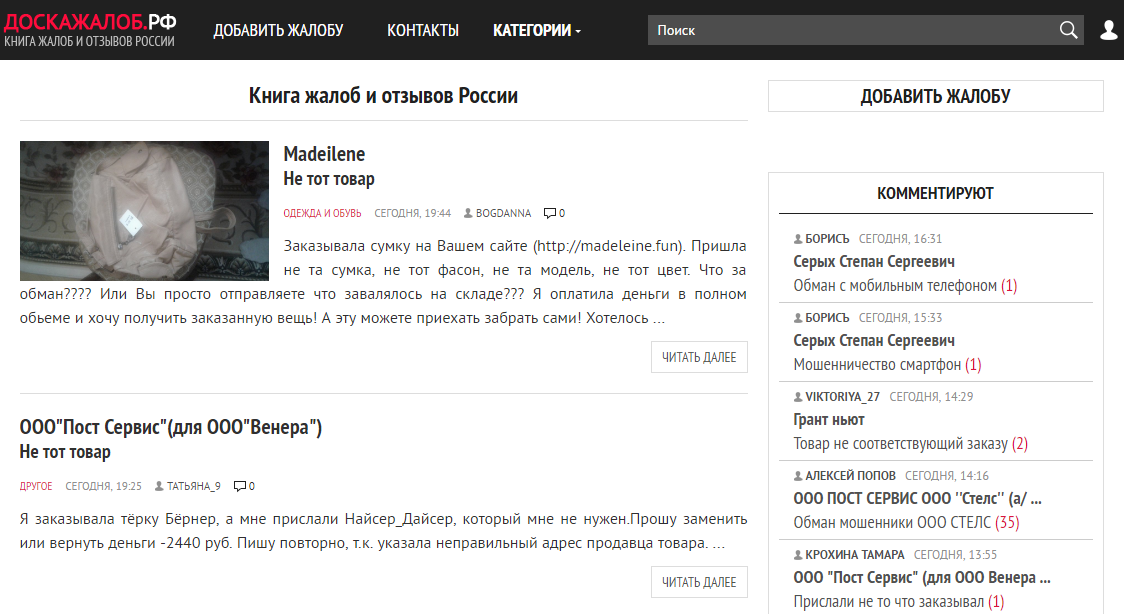Click user icon beside АЛЕКСЕЙ ПОПОВ
The image size is (1124, 614).
tap(798, 475)
